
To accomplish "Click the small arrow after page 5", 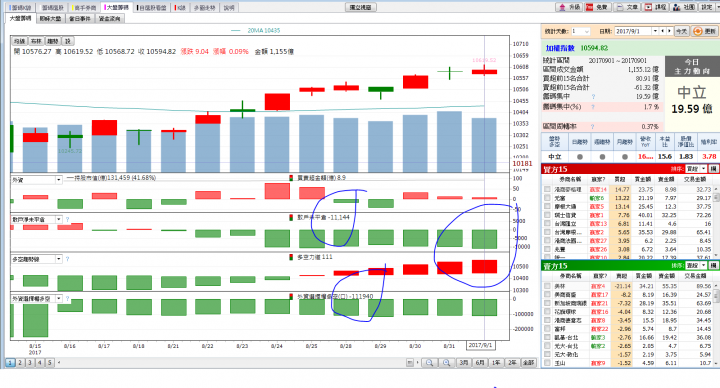I will click(59, 363).
